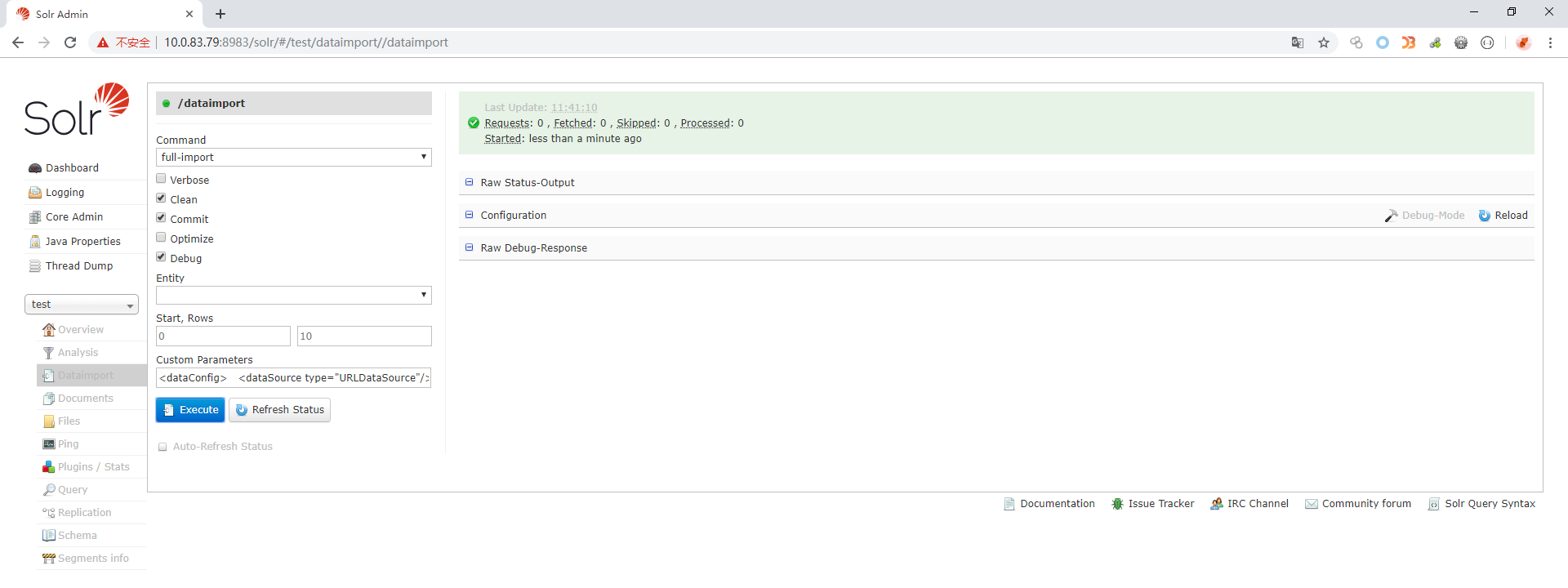Reload the browser page
This screenshot has height=588, width=1568.
[70, 42]
